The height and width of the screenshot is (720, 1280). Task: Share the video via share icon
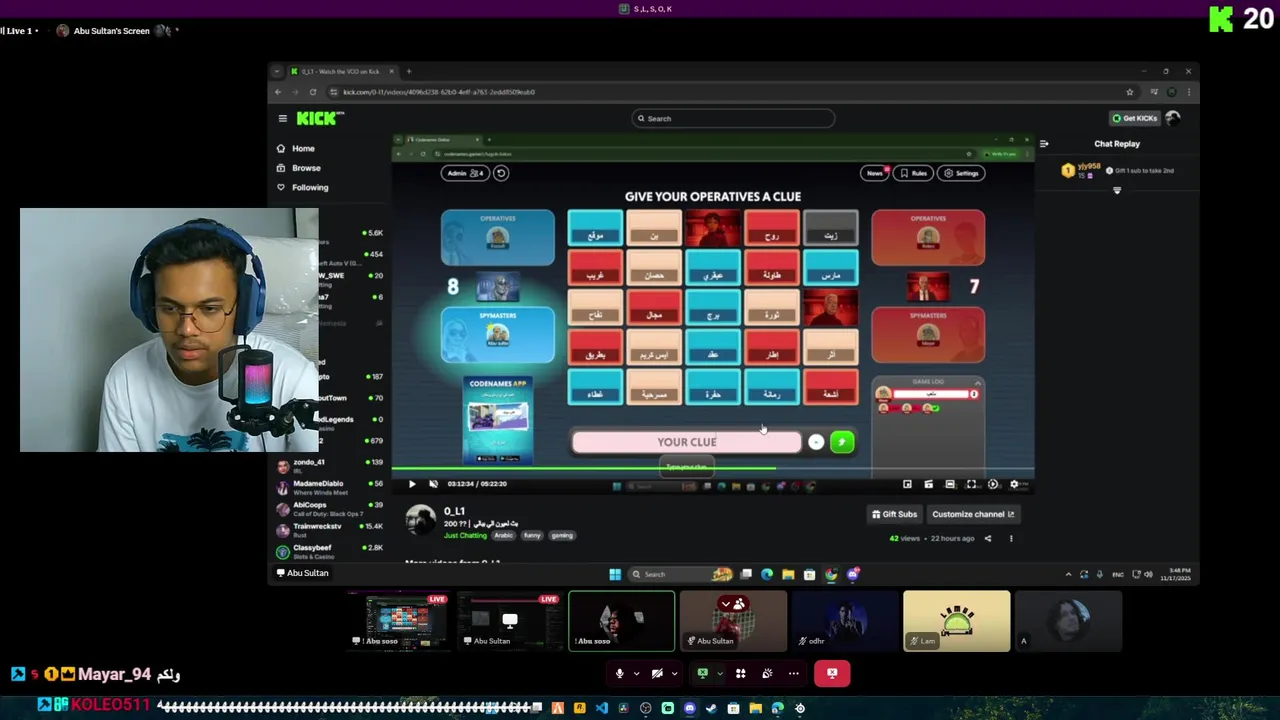point(988,538)
